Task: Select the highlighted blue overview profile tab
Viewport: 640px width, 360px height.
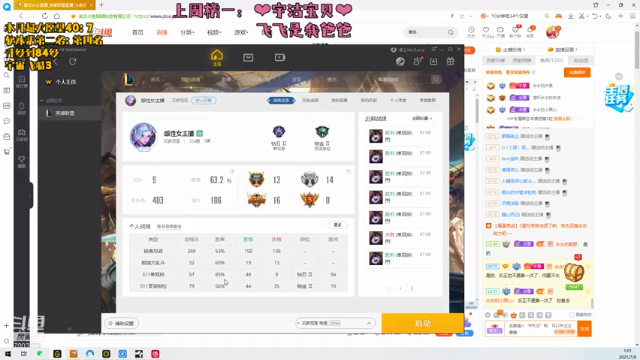Action: 281,100
